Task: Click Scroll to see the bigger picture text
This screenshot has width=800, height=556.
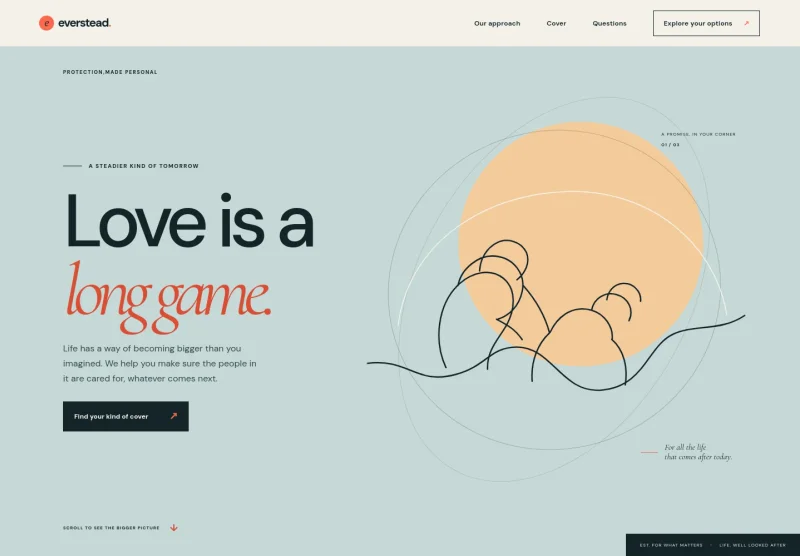Action: pos(111,528)
